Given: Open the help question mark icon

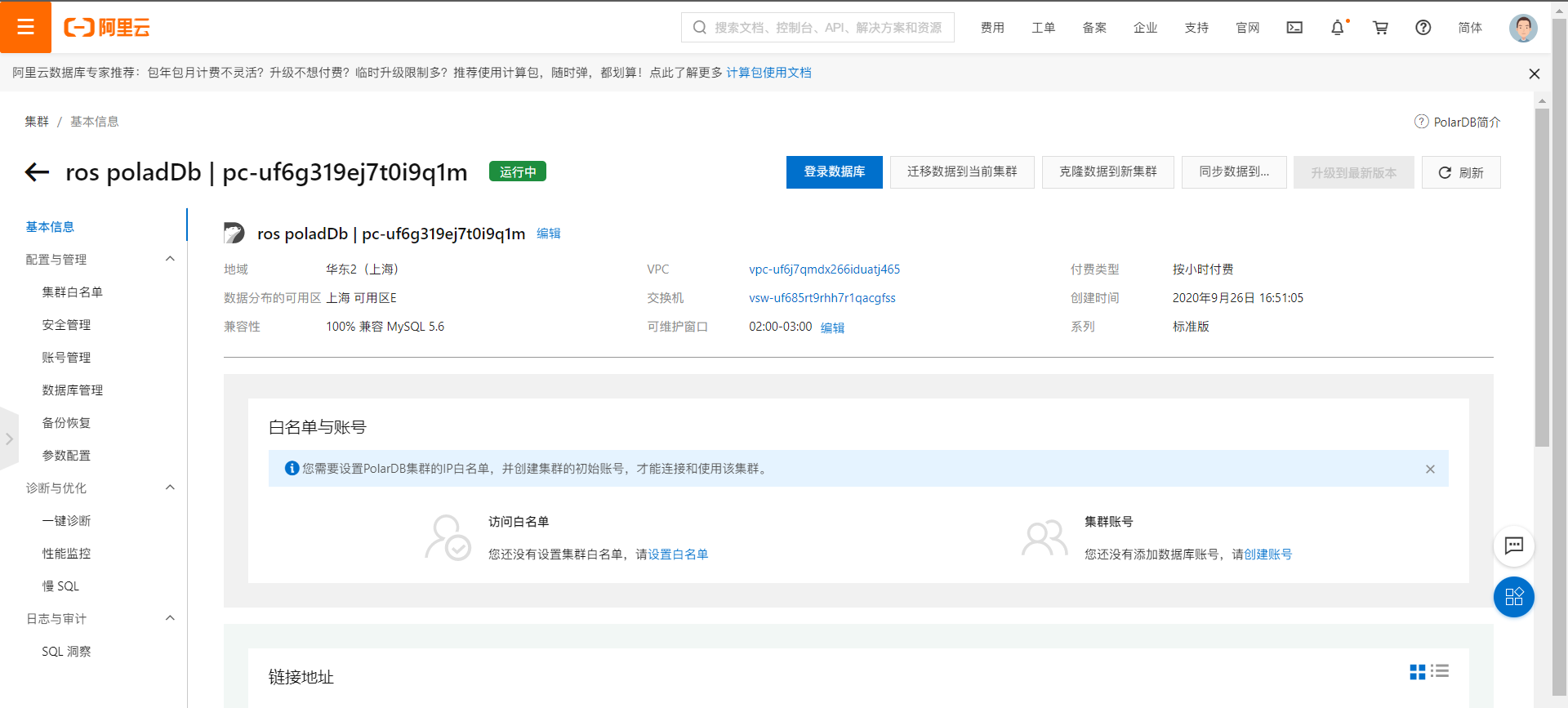Looking at the screenshot, I should coord(1423,28).
